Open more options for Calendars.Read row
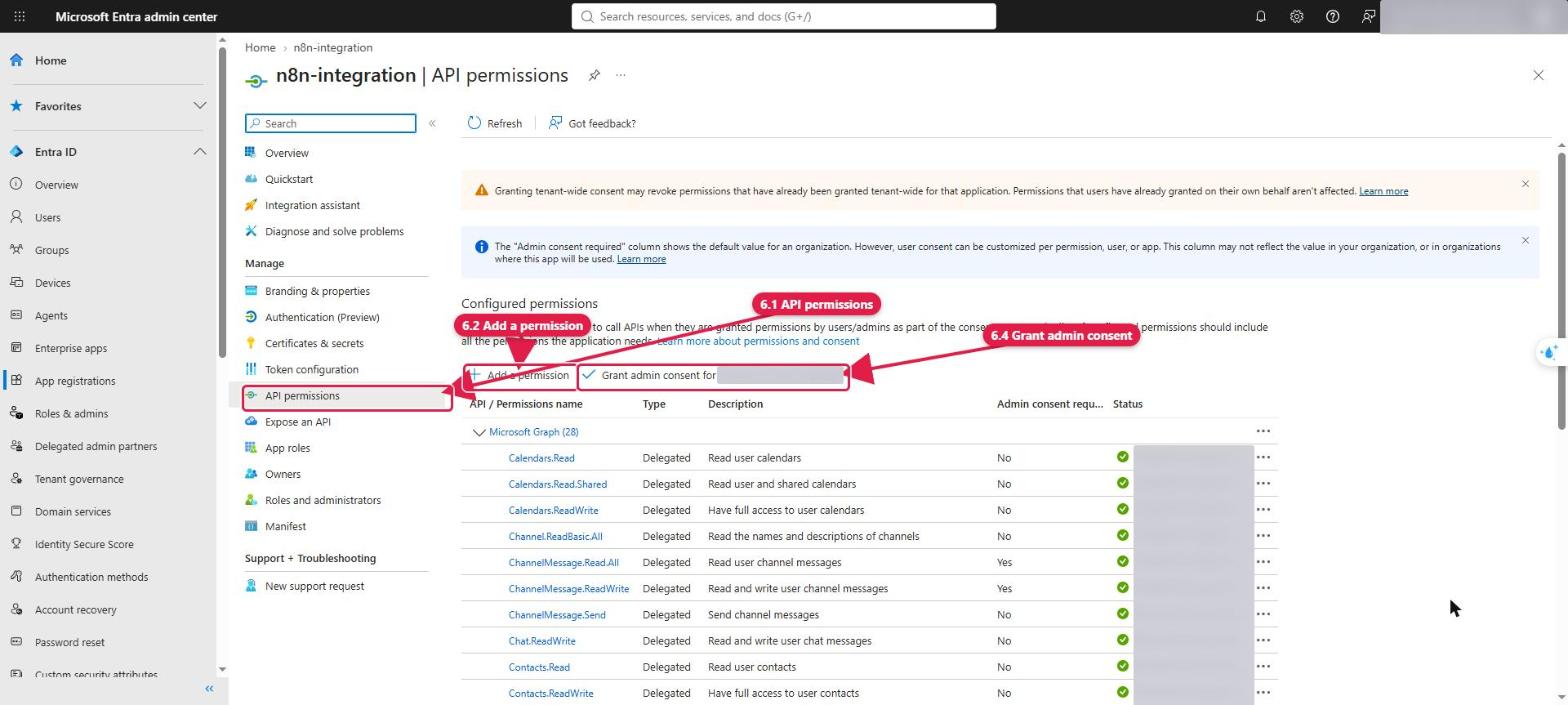The width and height of the screenshot is (1568, 705). pyautogui.click(x=1263, y=457)
